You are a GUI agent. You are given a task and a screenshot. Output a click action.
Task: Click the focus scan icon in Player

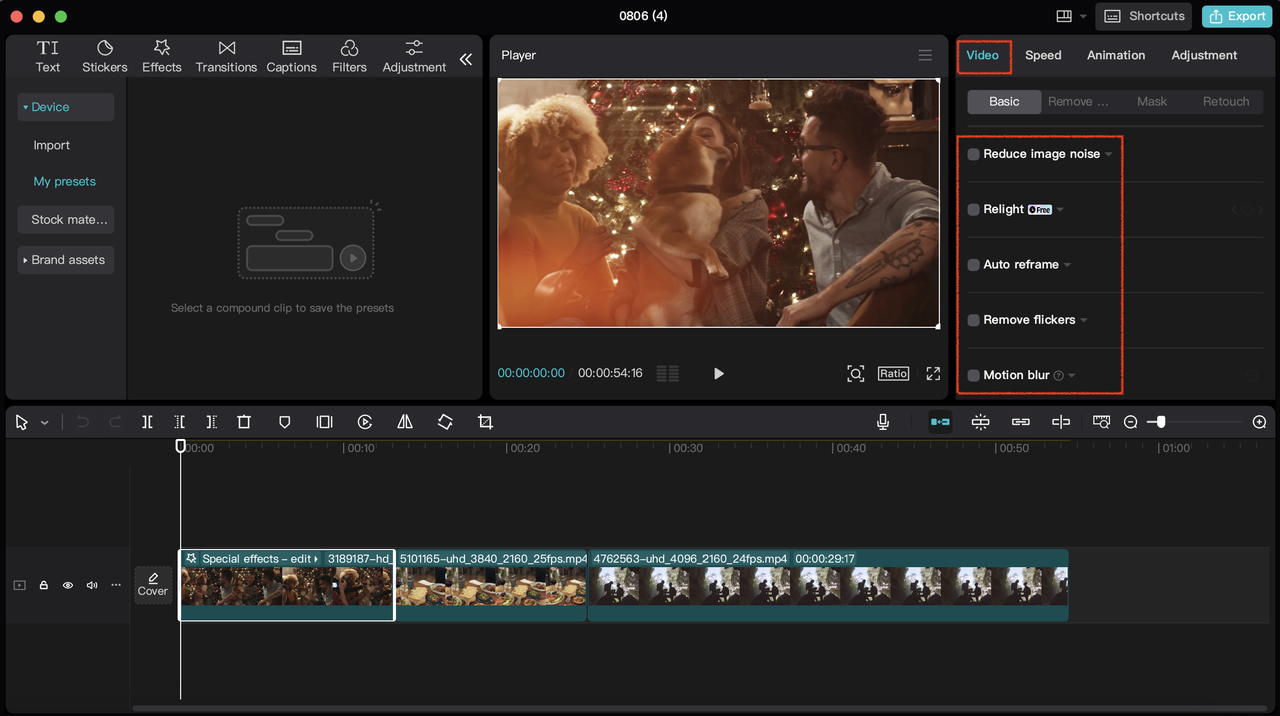(855, 373)
